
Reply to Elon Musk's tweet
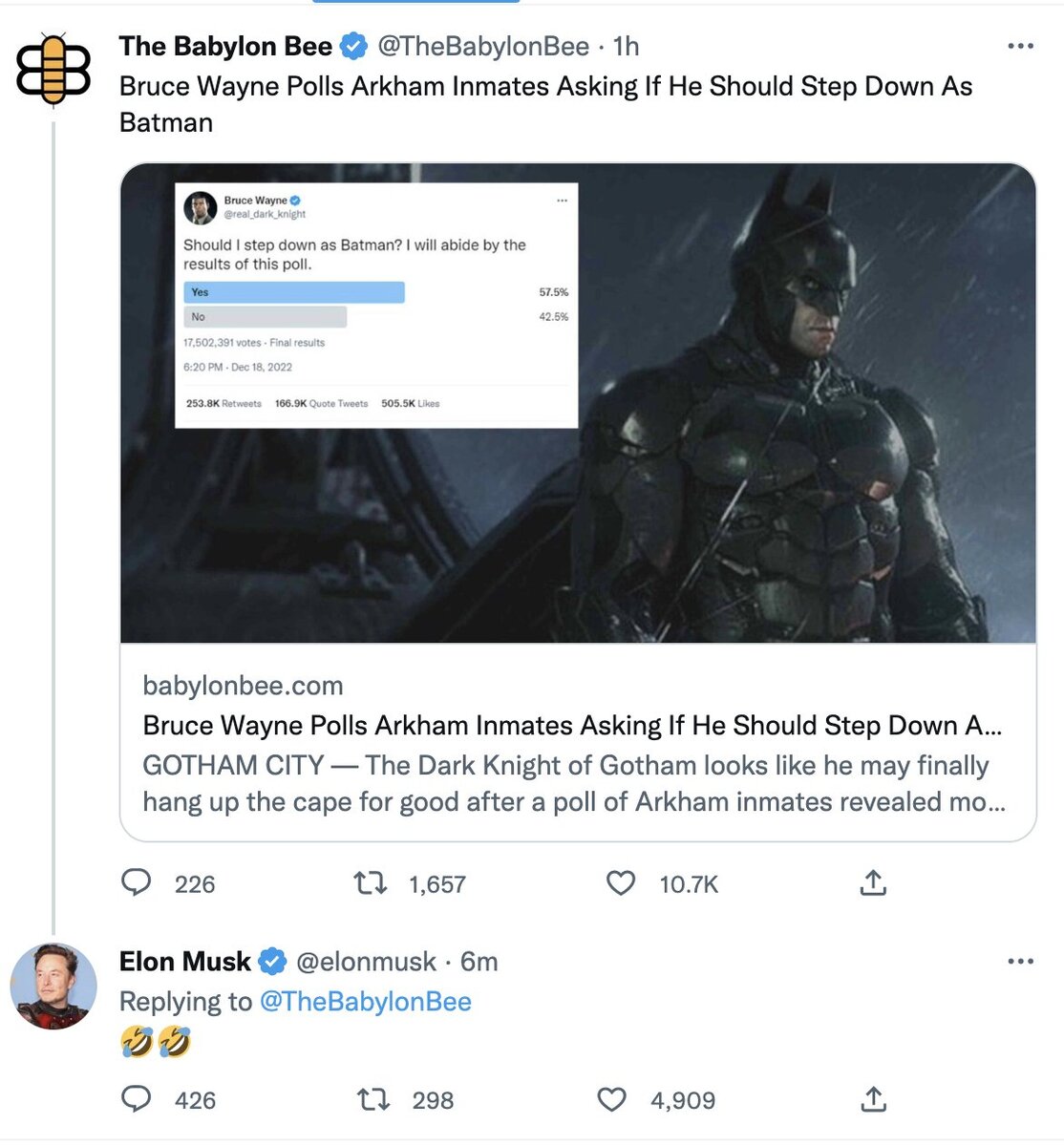pos(137,1099)
